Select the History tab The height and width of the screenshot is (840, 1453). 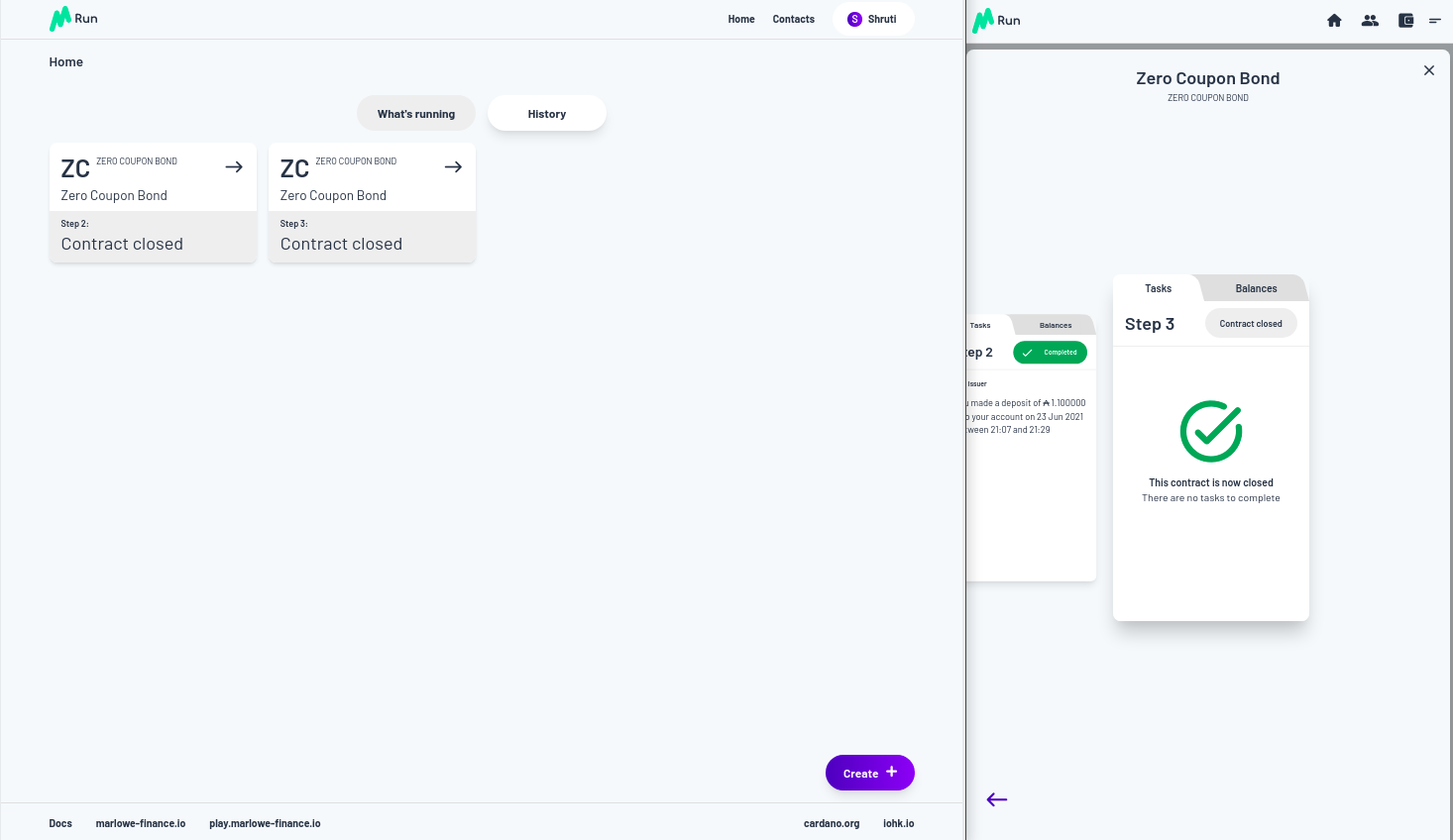pyautogui.click(x=546, y=114)
